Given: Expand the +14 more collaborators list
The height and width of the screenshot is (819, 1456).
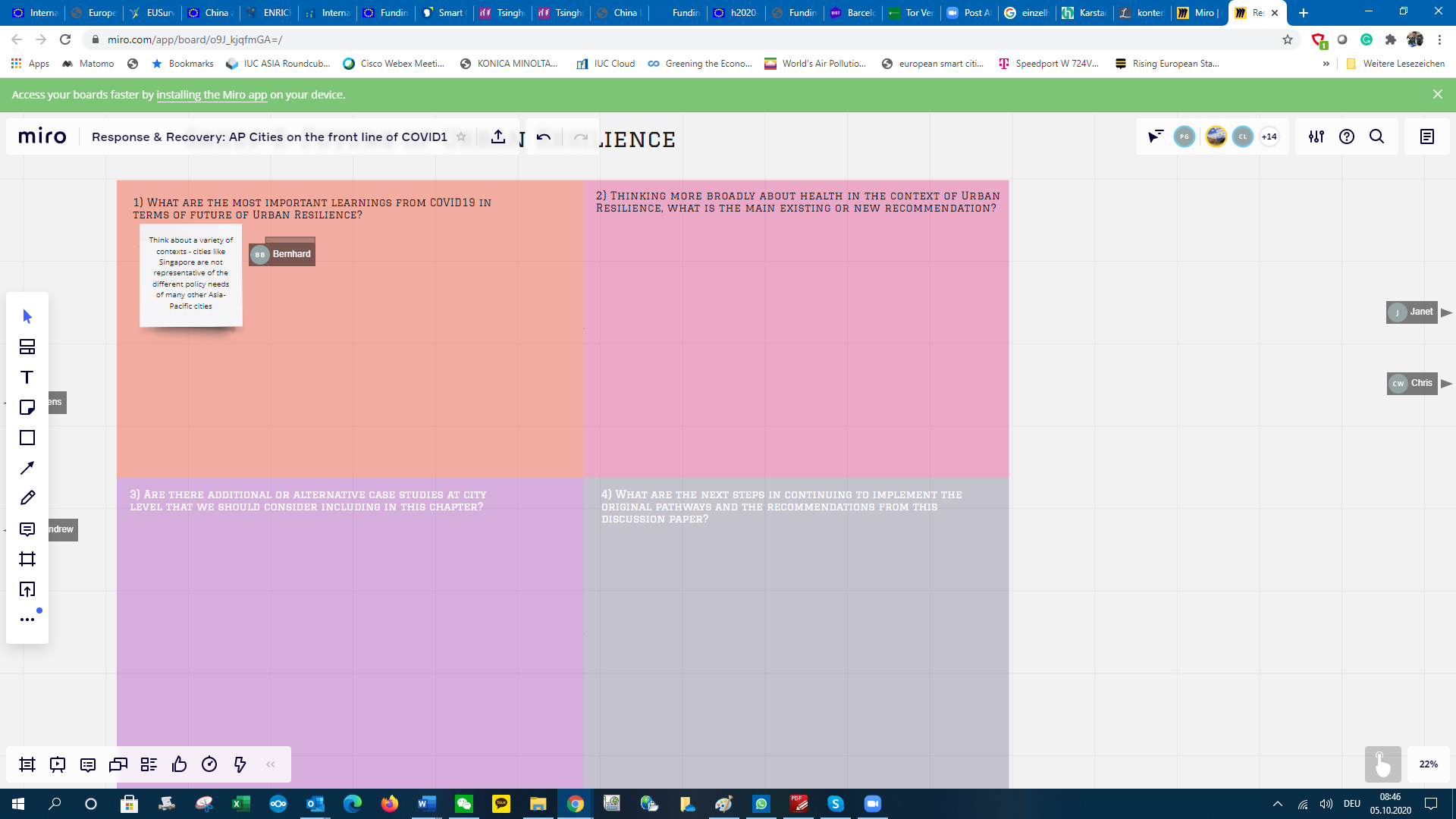Looking at the screenshot, I should 1269,136.
